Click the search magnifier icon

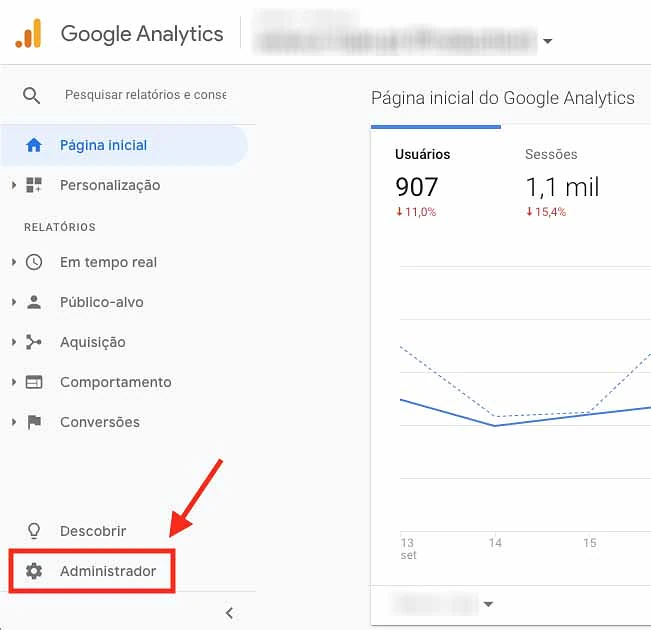32,95
